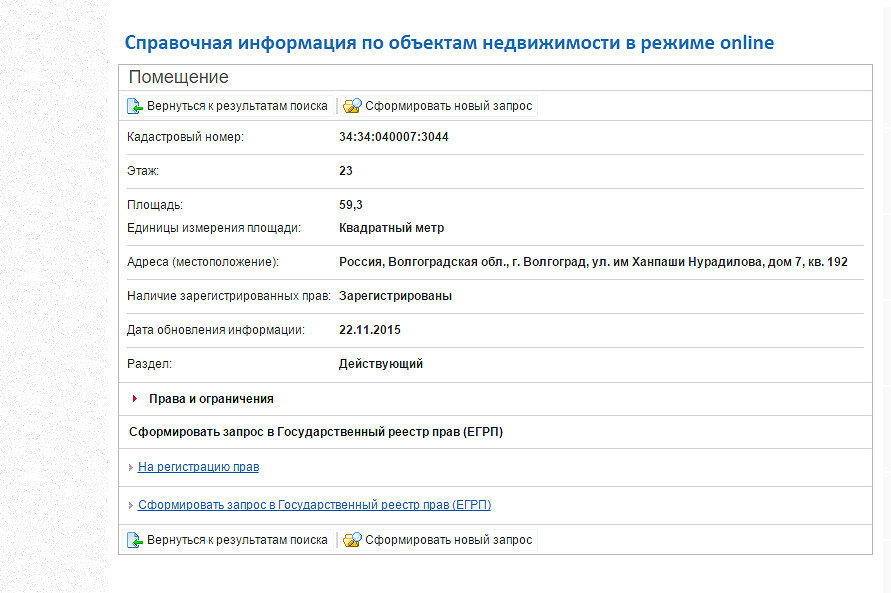The image size is (891, 593).
Task: Open the На регистрацию прав link
Action: 198,467
